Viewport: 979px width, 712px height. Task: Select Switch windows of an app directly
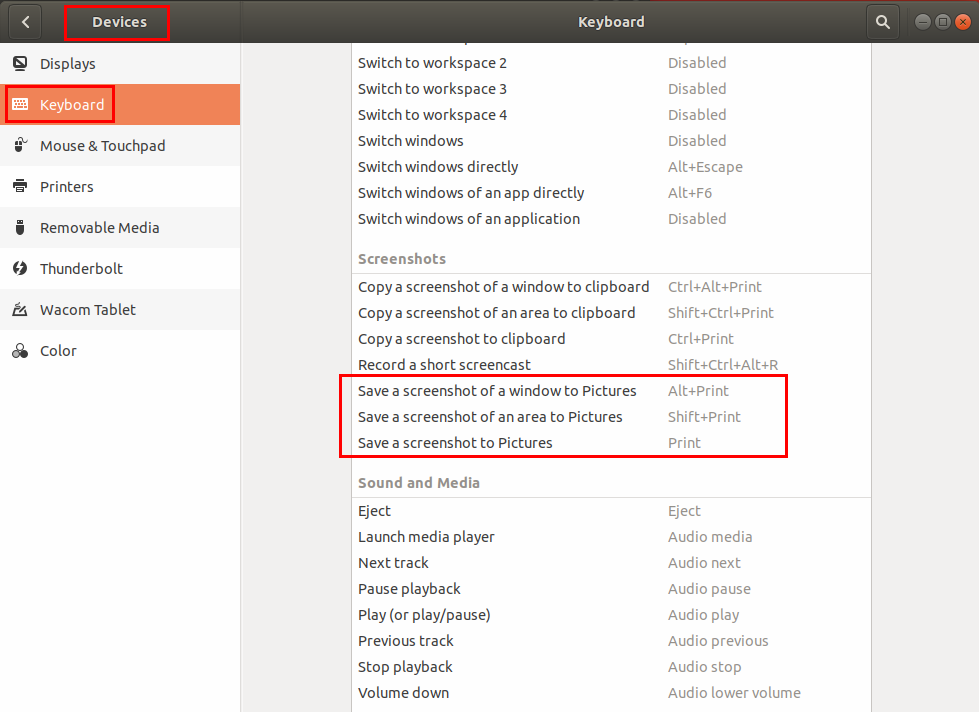pyautogui.click(x=611, y=193)
